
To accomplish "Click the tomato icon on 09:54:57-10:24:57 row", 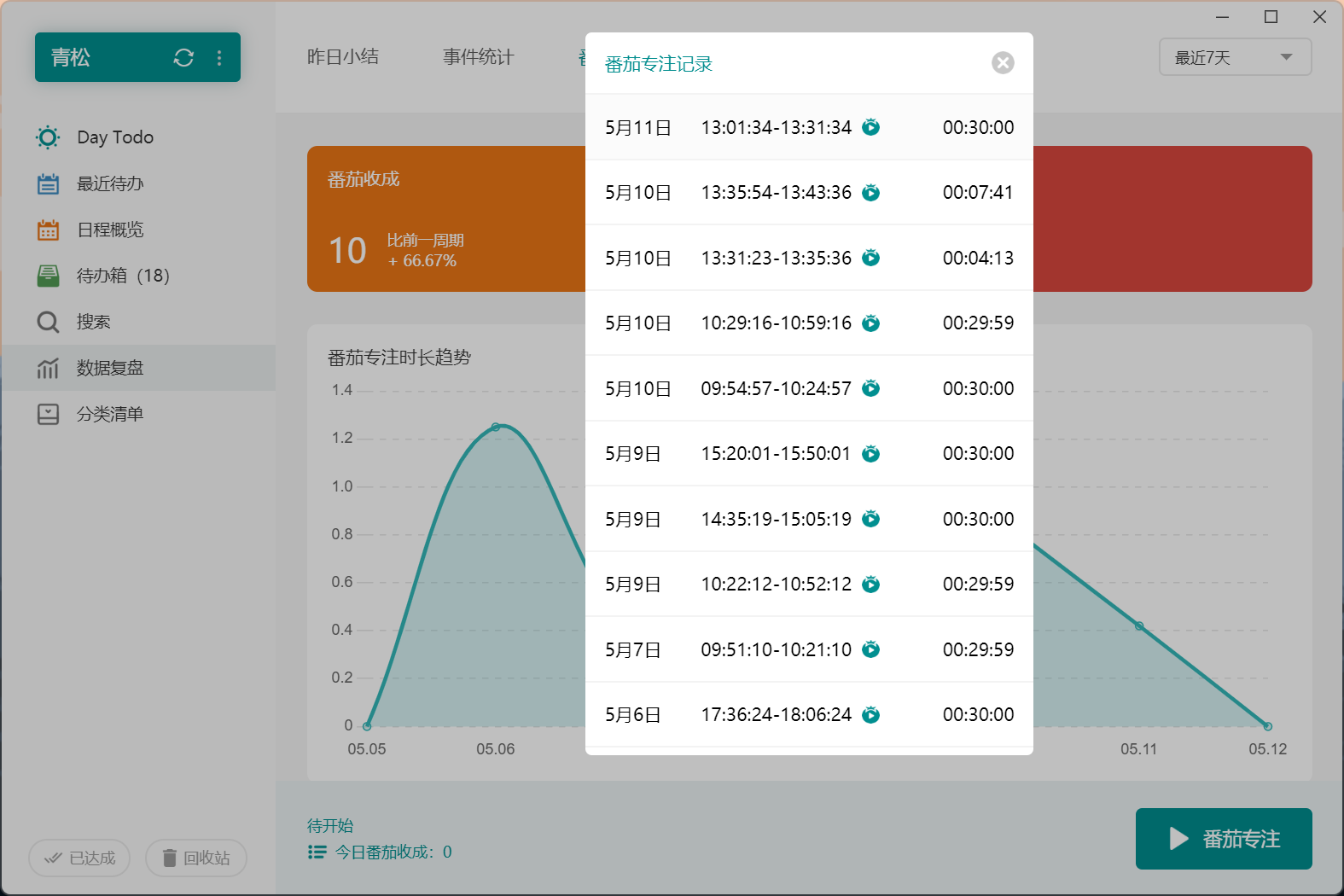I will [870, 388].
